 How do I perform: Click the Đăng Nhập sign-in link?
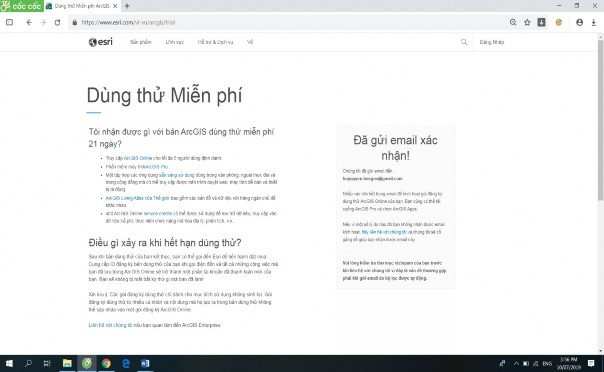click(492, 42)
